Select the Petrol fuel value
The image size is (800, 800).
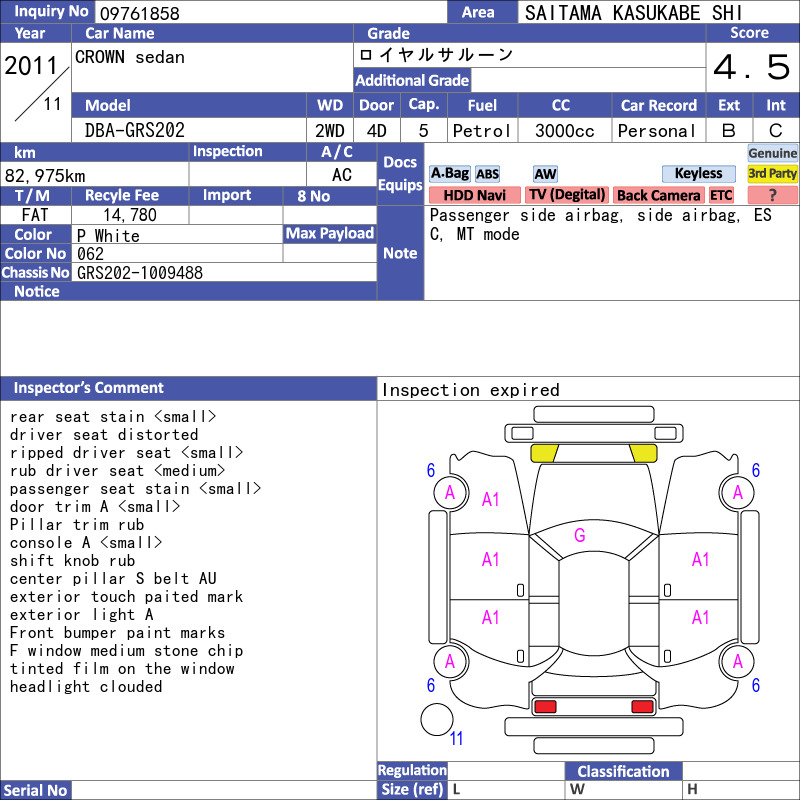tap(482, 131)
